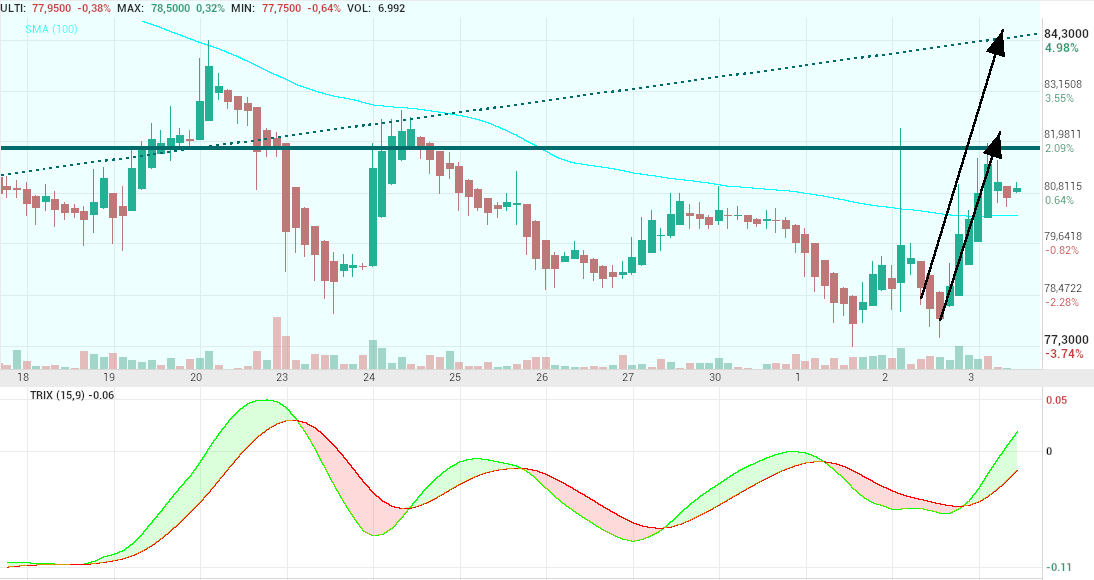Screen dimensions: 1094x580
Task: Select the 81,9811 price axis label
Action: click(x=1063, y=134)
